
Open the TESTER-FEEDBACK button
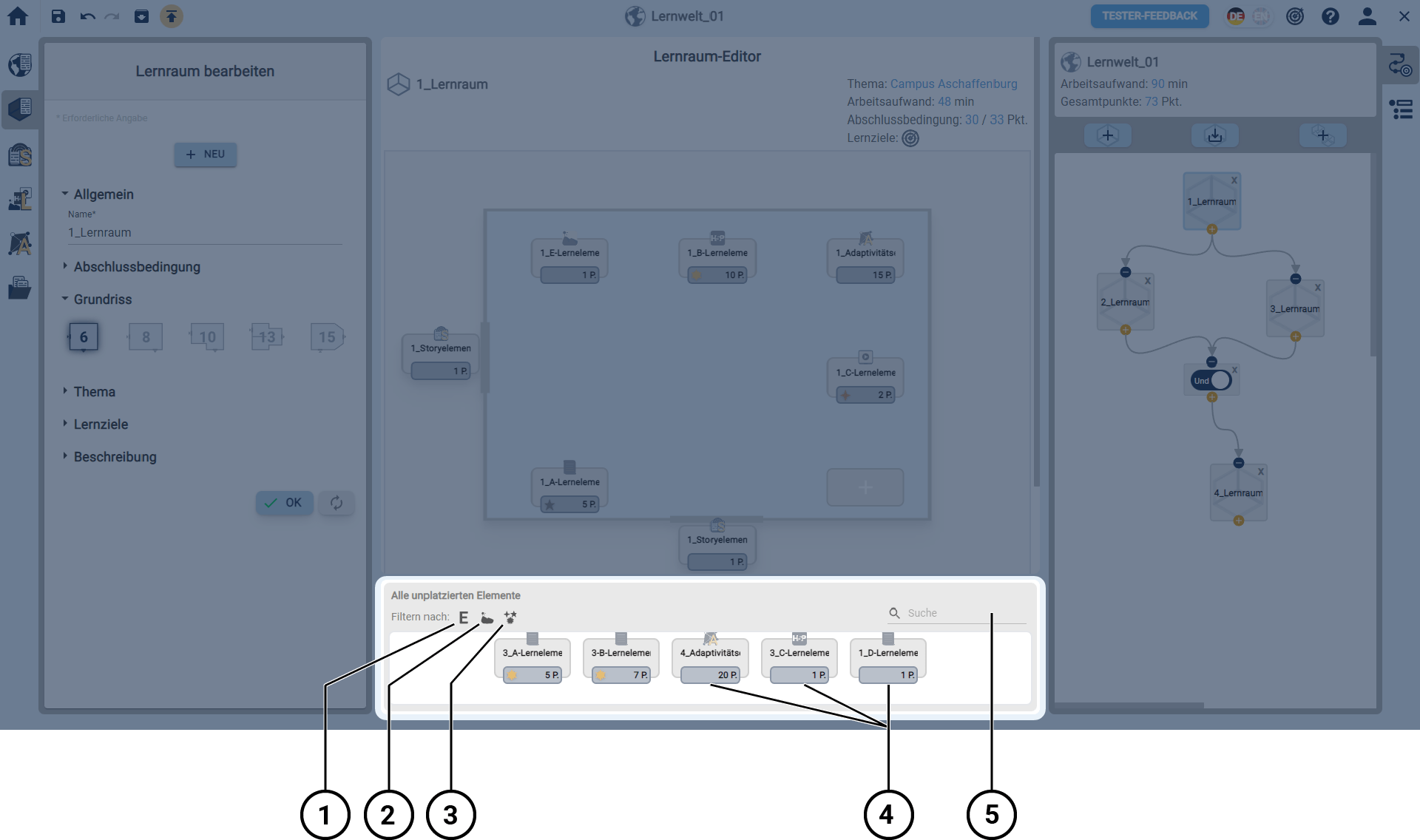1149,16
